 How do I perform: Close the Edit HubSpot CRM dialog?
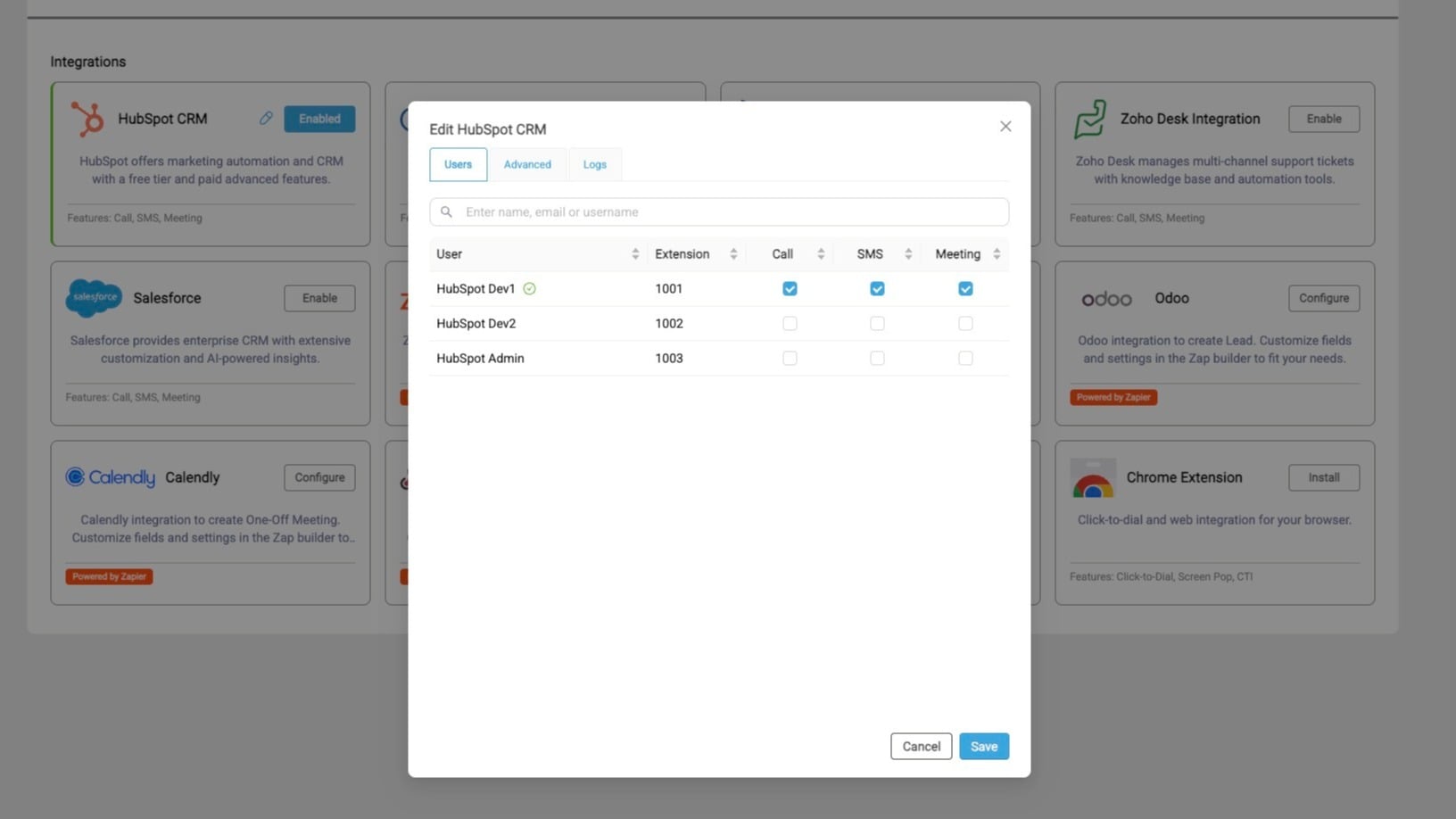click(1005, 127)
